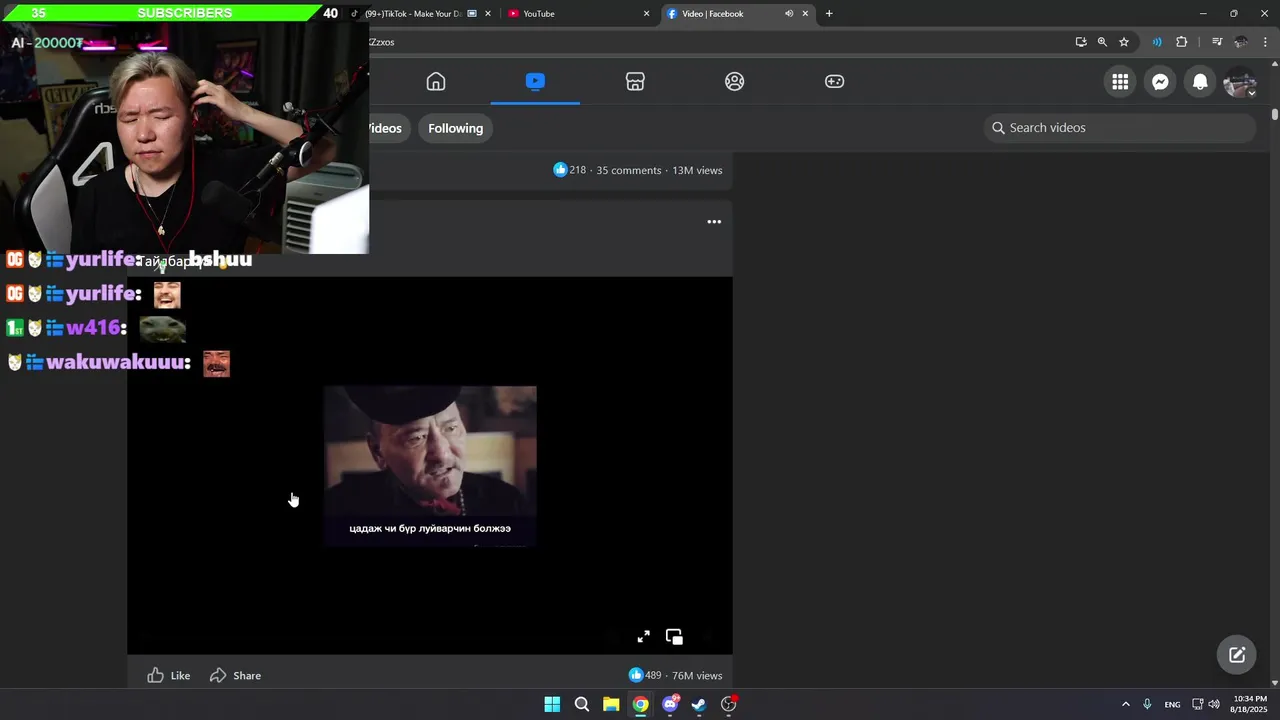Click install app icon in address bar
The image size is (1280, 720).
coord(1081,42)
